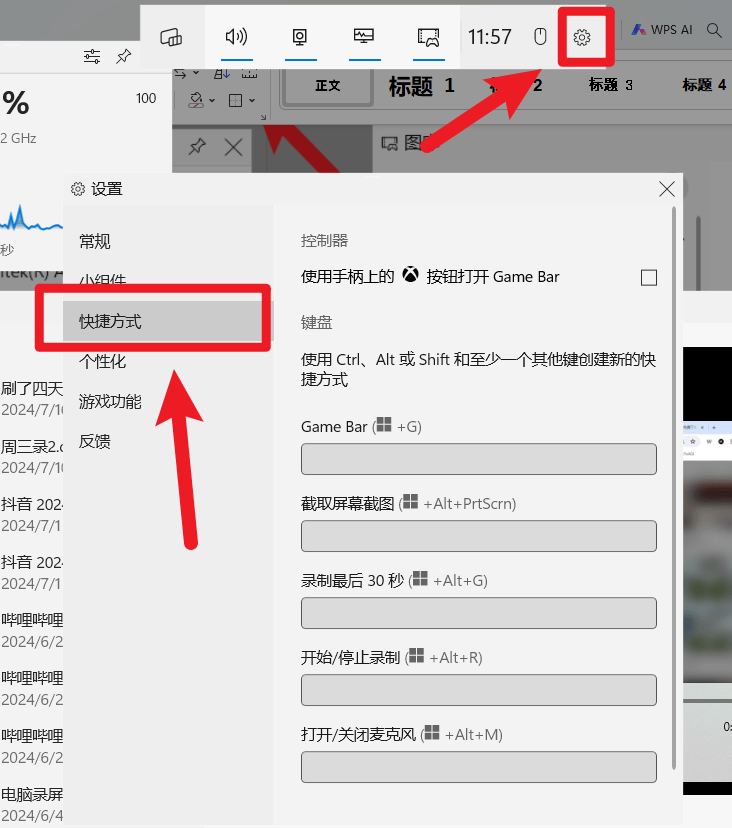Toggle the Xbox Social widget in Game Bar
The height and width of the screenshot is (828, 732).
pos(428,37)
